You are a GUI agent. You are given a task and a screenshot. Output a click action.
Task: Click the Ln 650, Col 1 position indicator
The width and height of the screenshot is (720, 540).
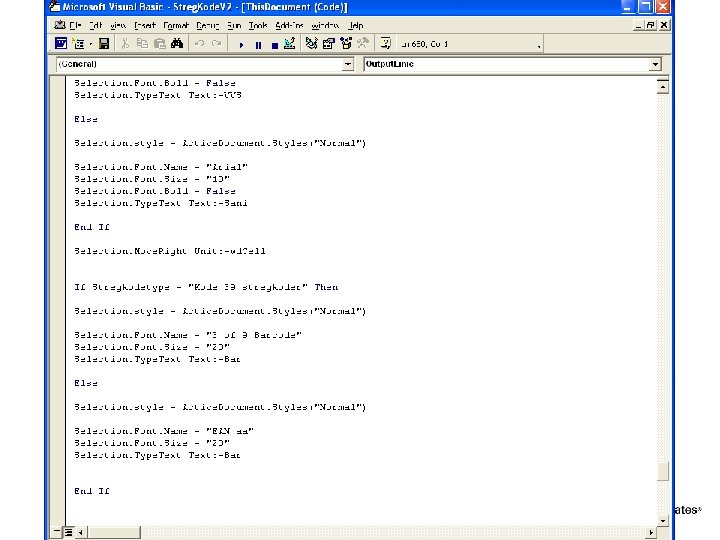click(x=424, y=44)
